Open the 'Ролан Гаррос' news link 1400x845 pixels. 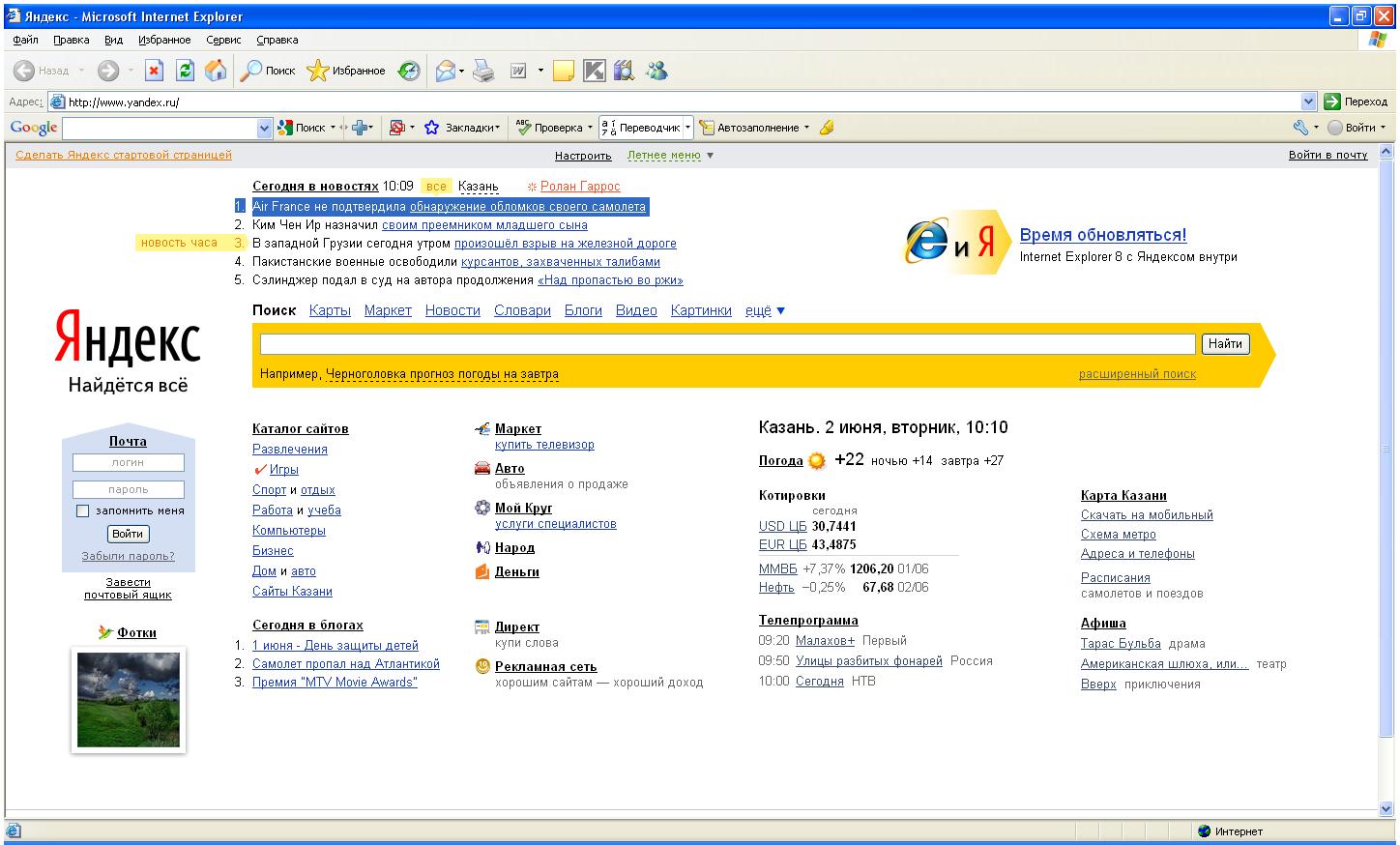[x=580, y=187]
